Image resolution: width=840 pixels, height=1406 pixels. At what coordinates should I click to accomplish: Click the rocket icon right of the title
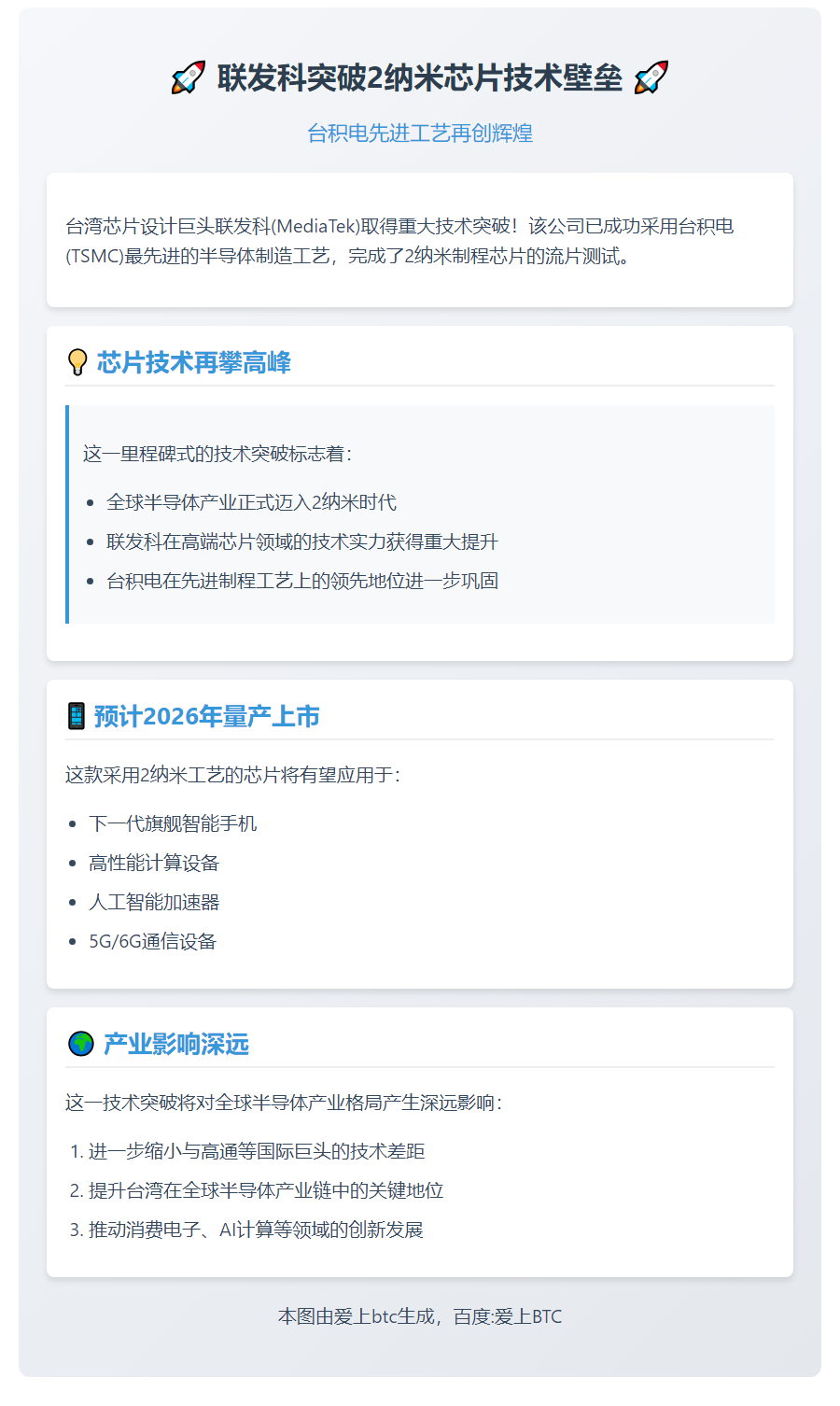(651, 77)
